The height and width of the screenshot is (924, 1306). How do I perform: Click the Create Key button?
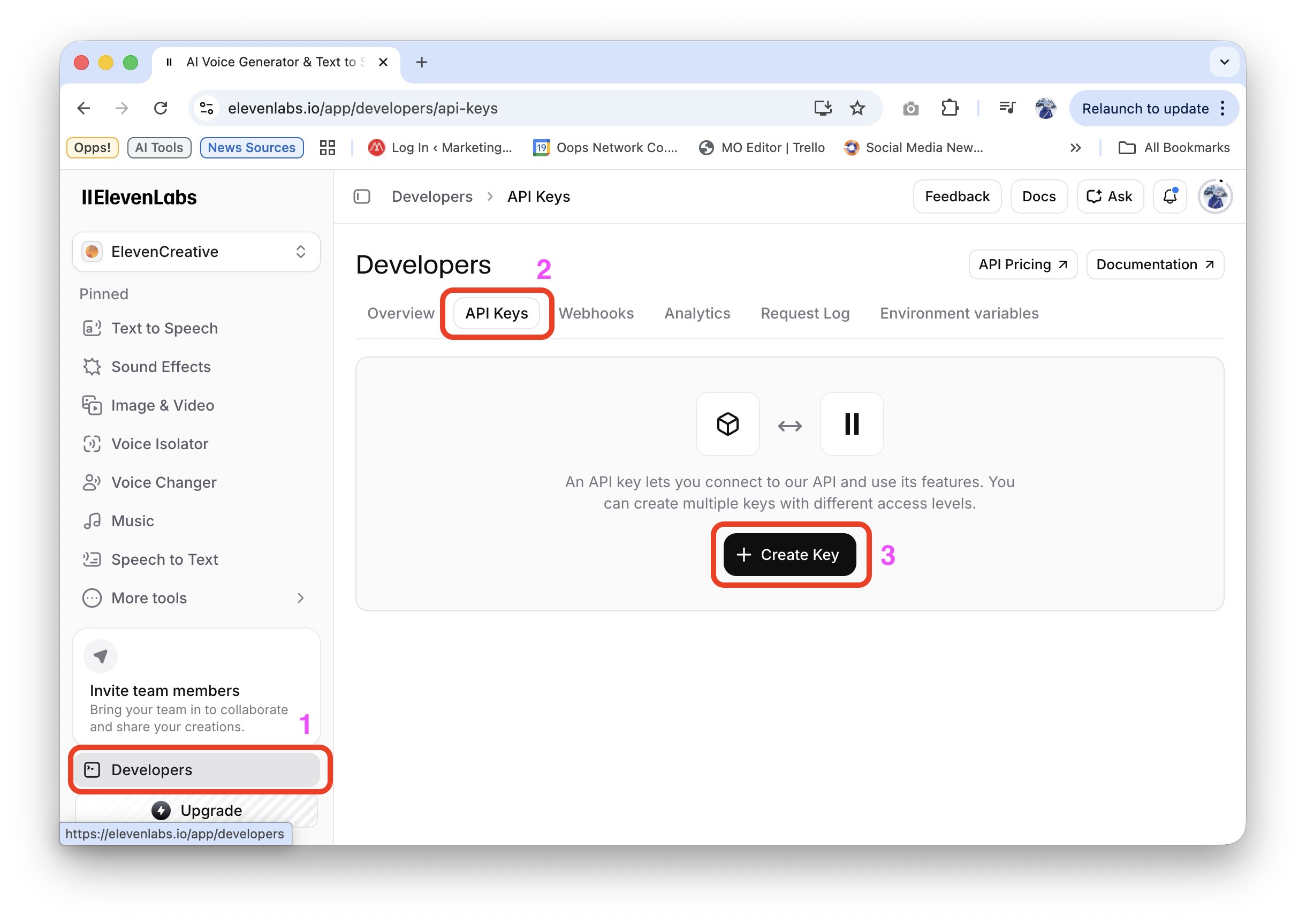click(x=789, y=555)
